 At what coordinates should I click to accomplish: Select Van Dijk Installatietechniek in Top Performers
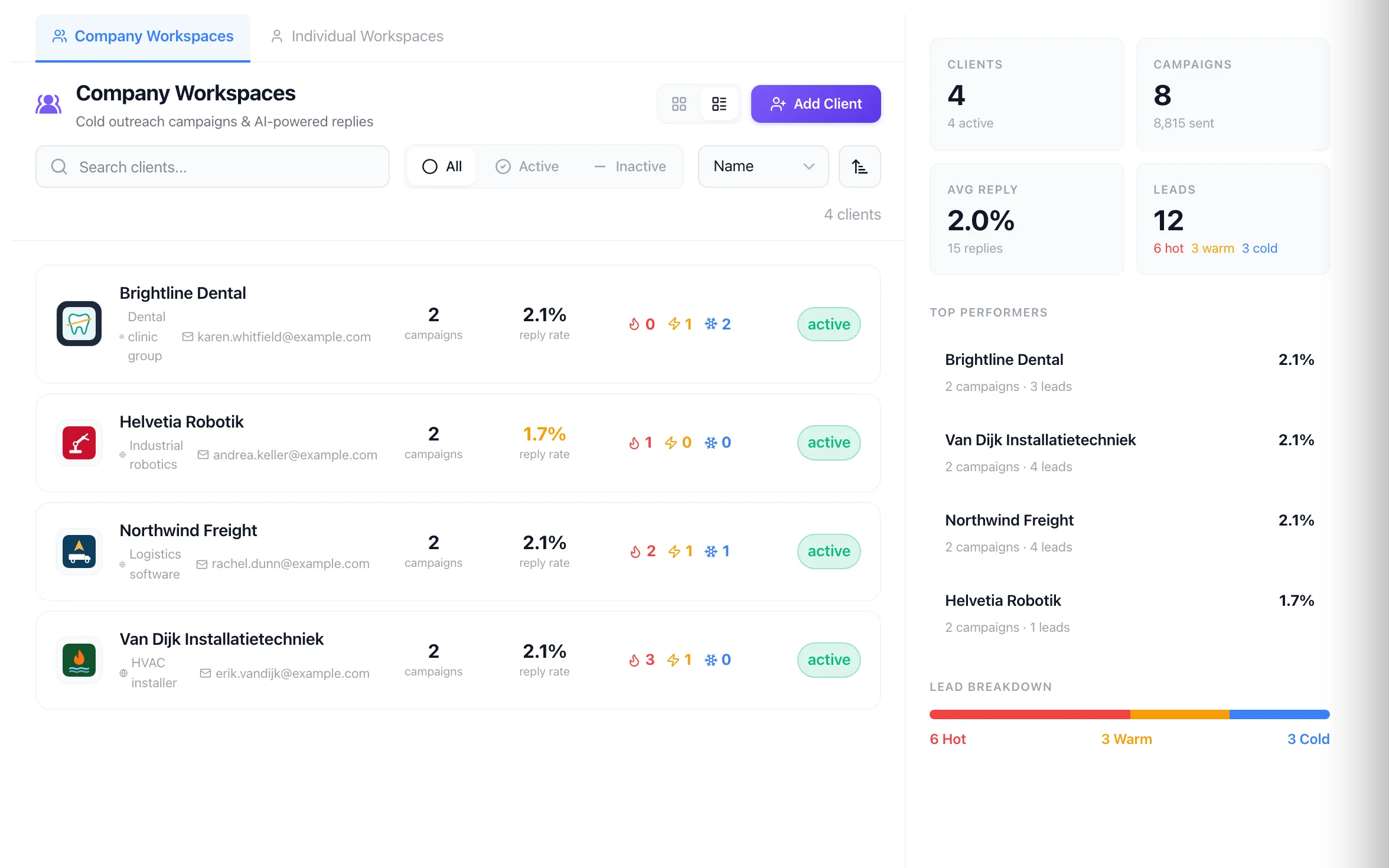[x=1129, y=452]
